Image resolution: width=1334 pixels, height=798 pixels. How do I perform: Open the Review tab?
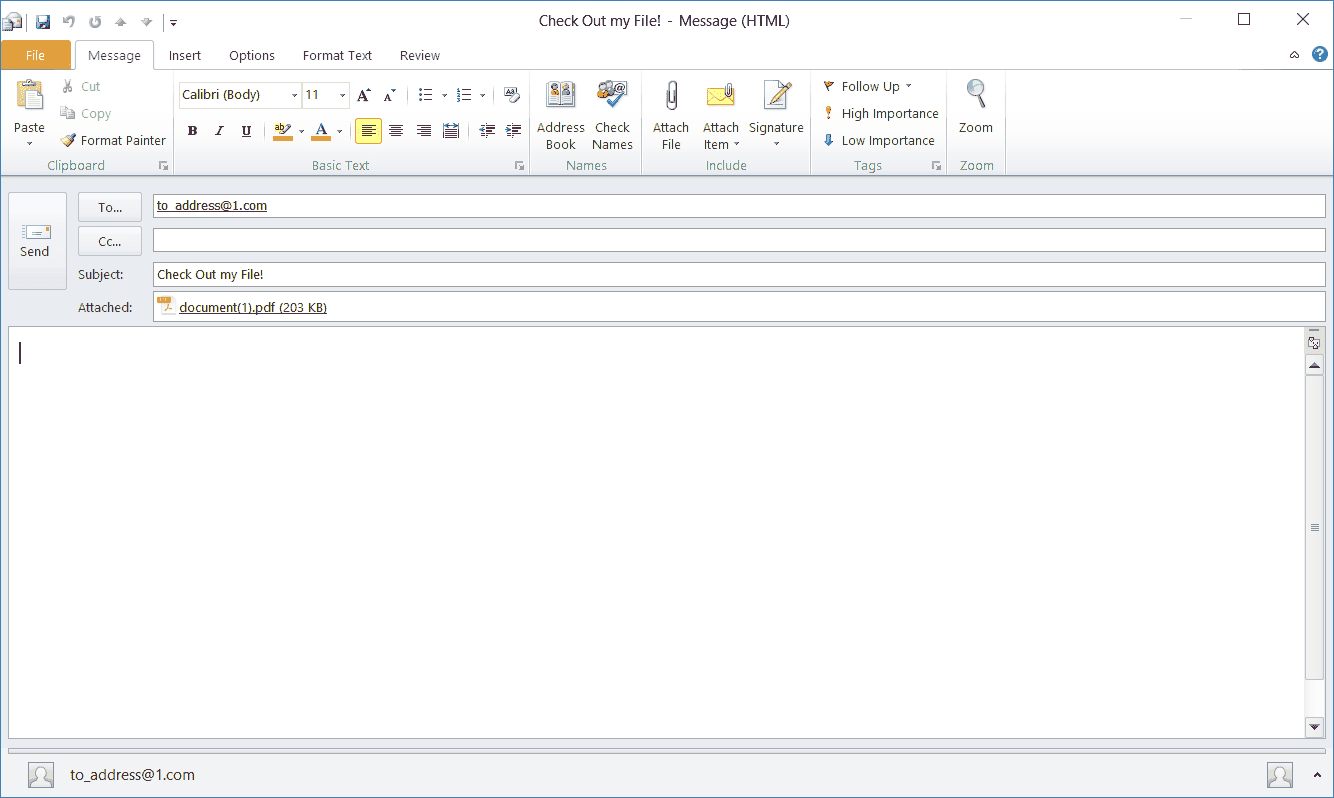pos(419,55)
